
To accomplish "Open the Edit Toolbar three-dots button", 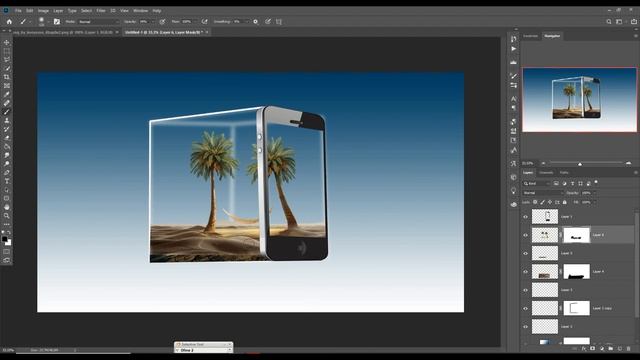I will click(x=7, y=224).
